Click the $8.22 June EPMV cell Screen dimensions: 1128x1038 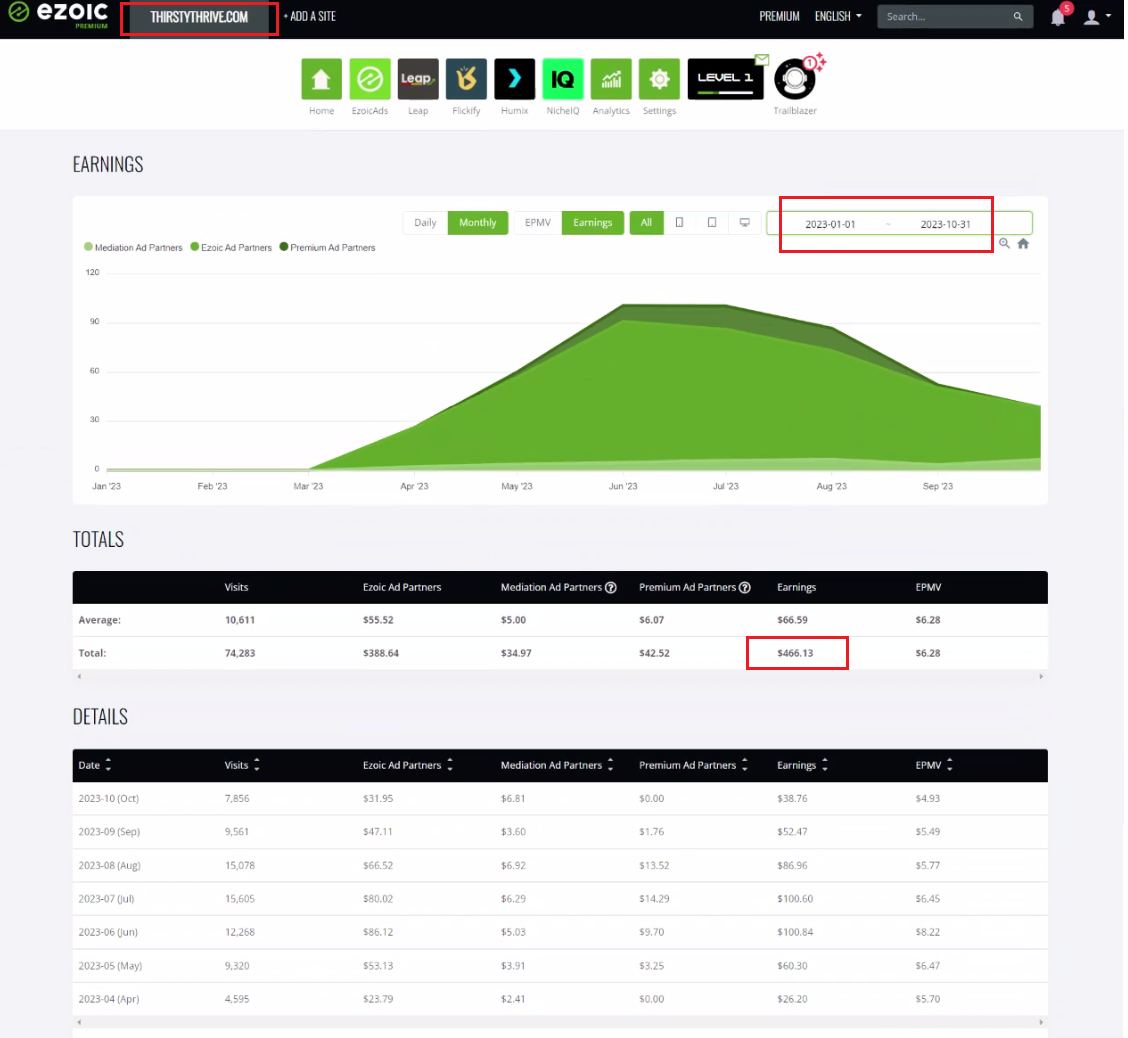[x=927, y=932]
